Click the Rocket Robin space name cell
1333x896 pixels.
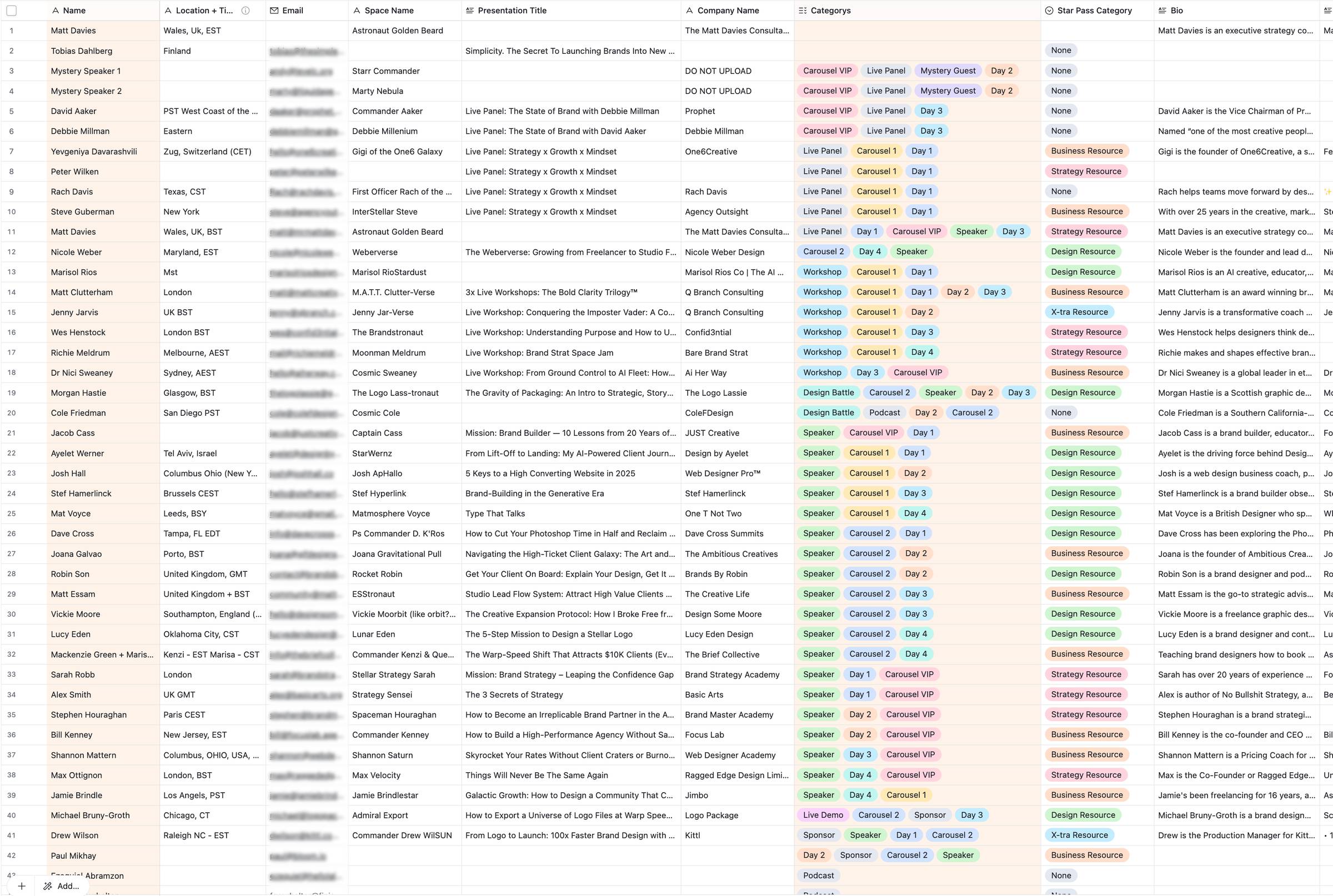pyautogui.click(x=405, y=573)
